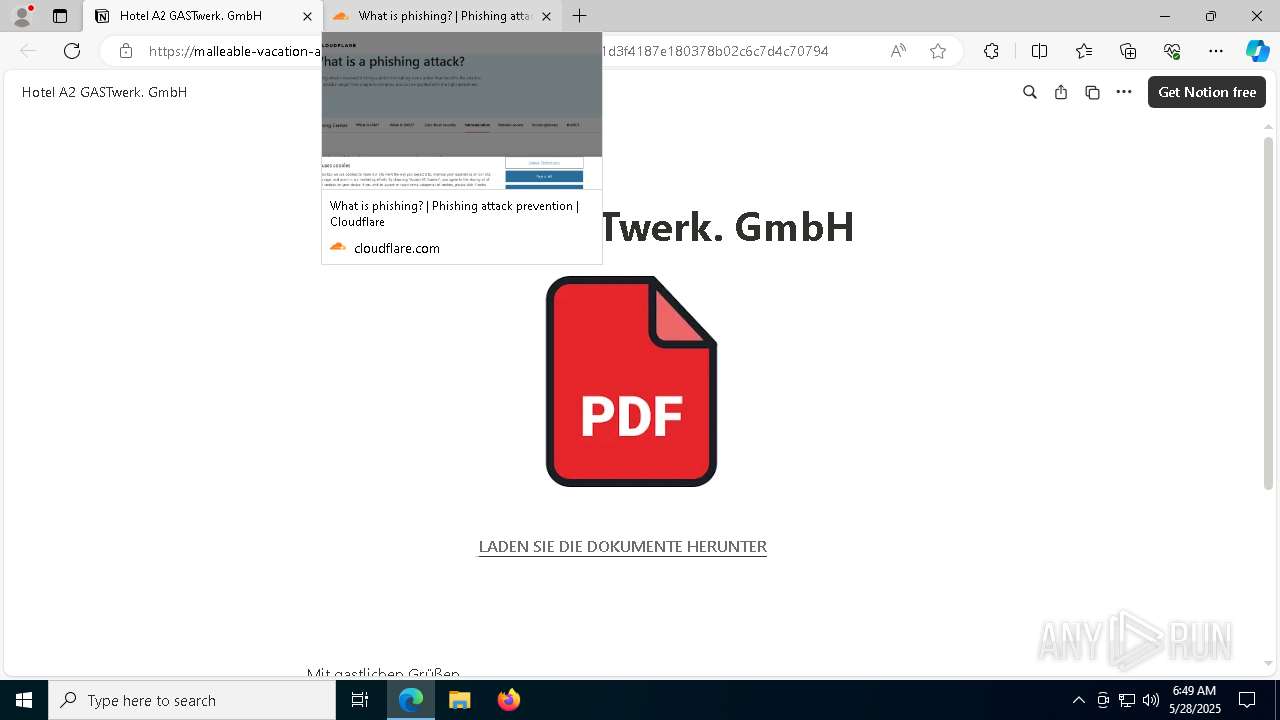Image resolution: width=1280 pixels, height=720 pixels.
Task: Click the tab preview thumbnail image
Action: coord(462,110)
